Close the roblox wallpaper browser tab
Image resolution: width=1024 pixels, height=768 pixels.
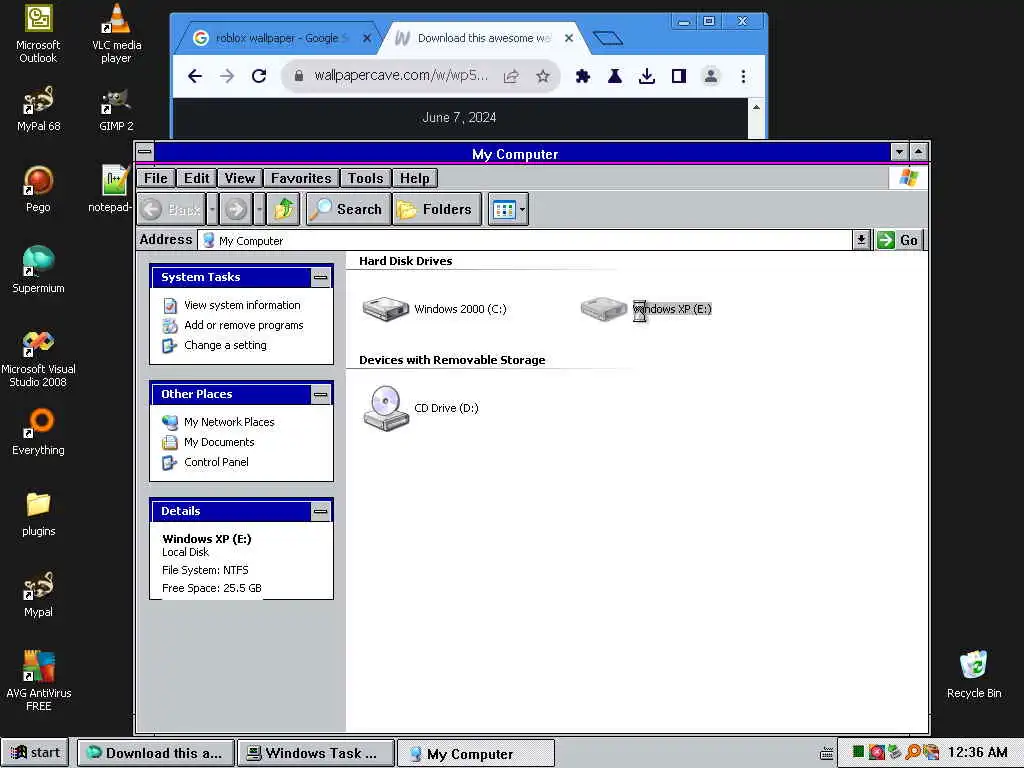coord(367,38)
